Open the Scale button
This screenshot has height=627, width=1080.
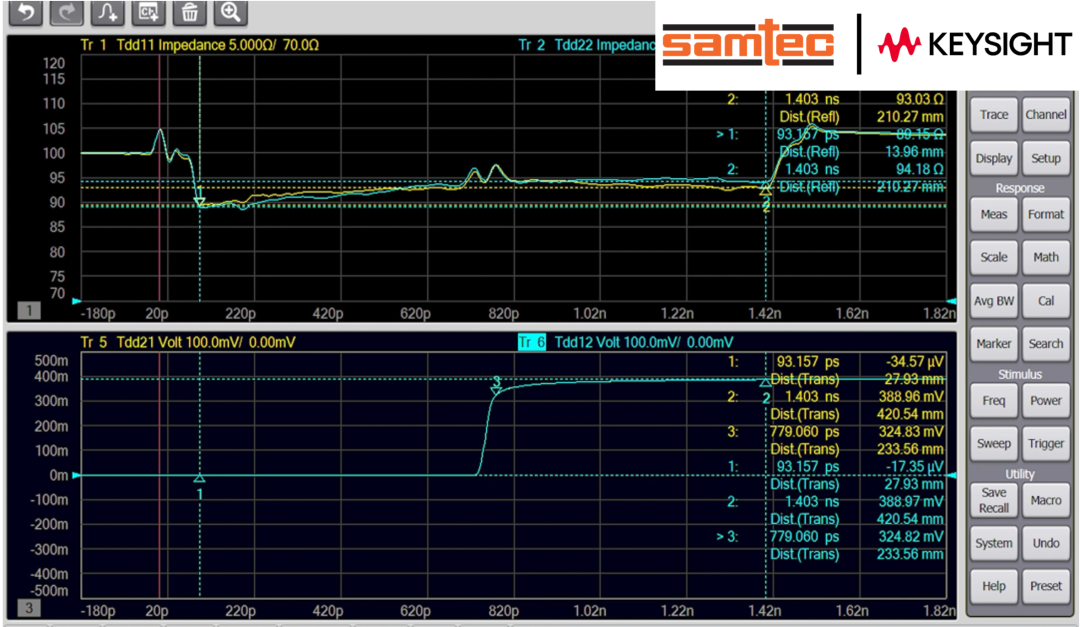point(994,257)
